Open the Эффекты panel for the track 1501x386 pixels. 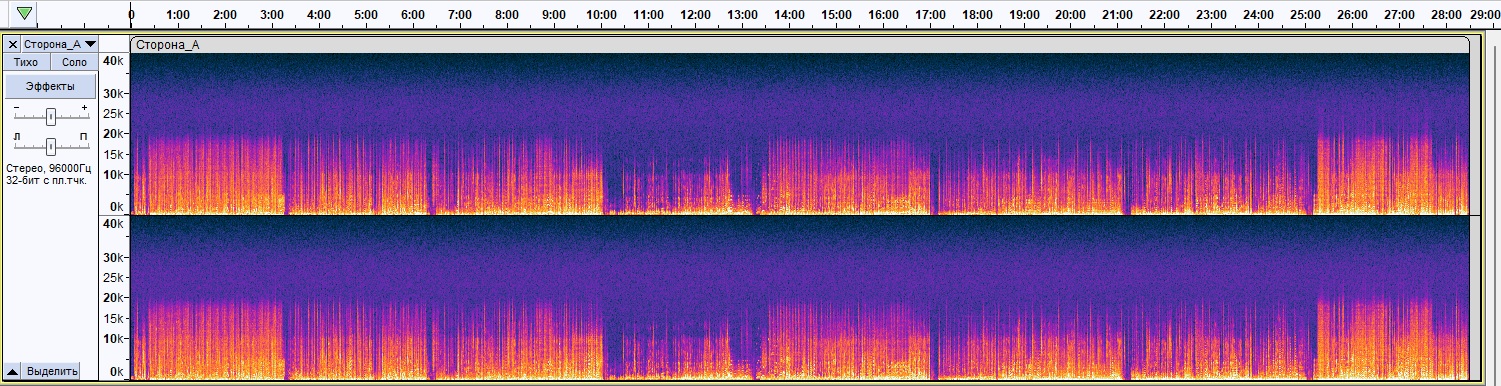50,87
